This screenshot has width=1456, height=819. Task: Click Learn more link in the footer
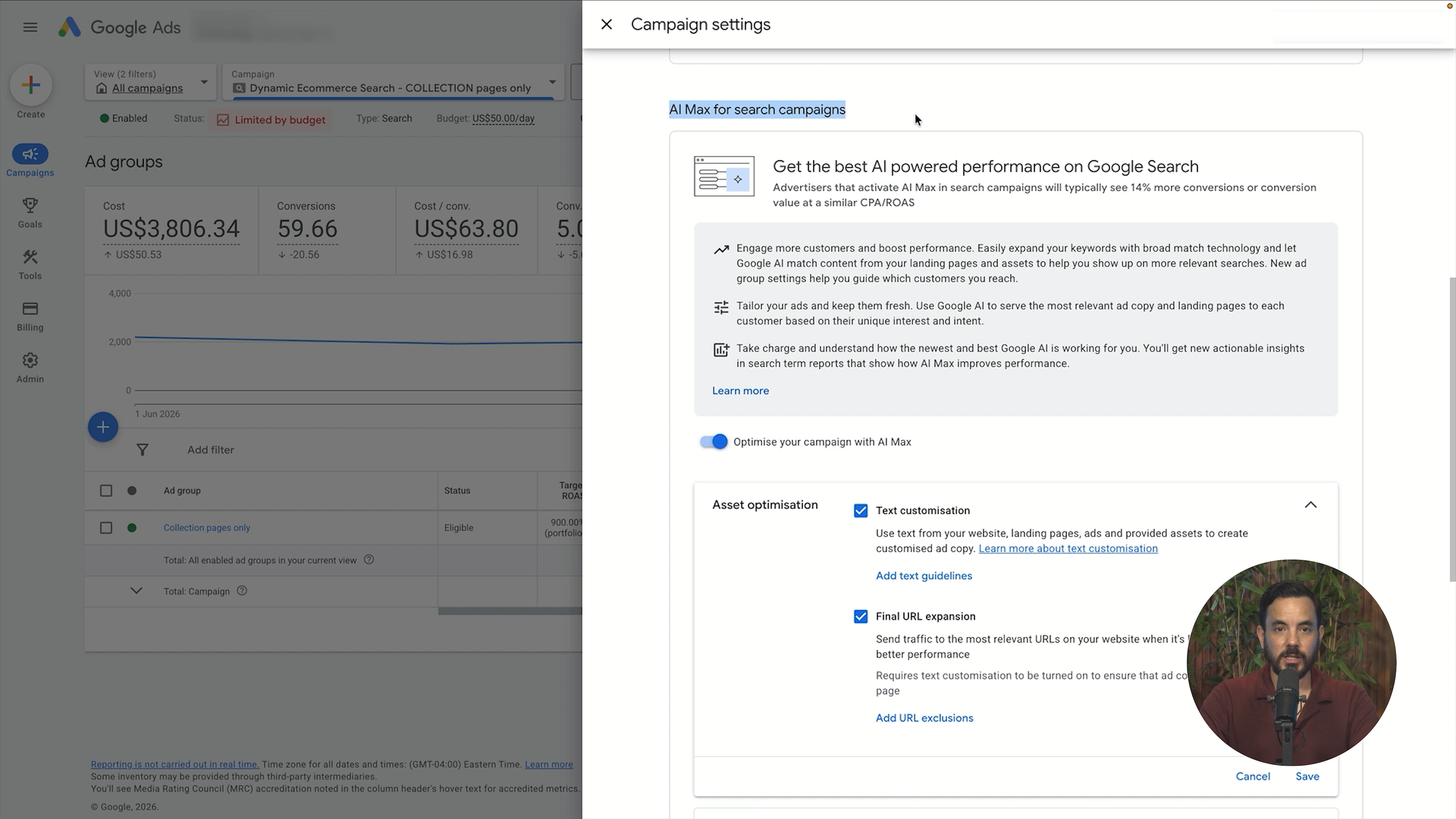(549, 764)
